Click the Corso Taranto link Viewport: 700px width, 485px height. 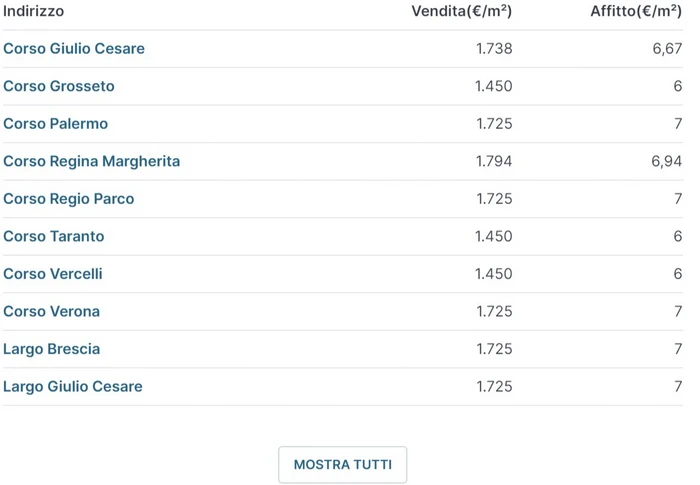click(x=54, y=237)
